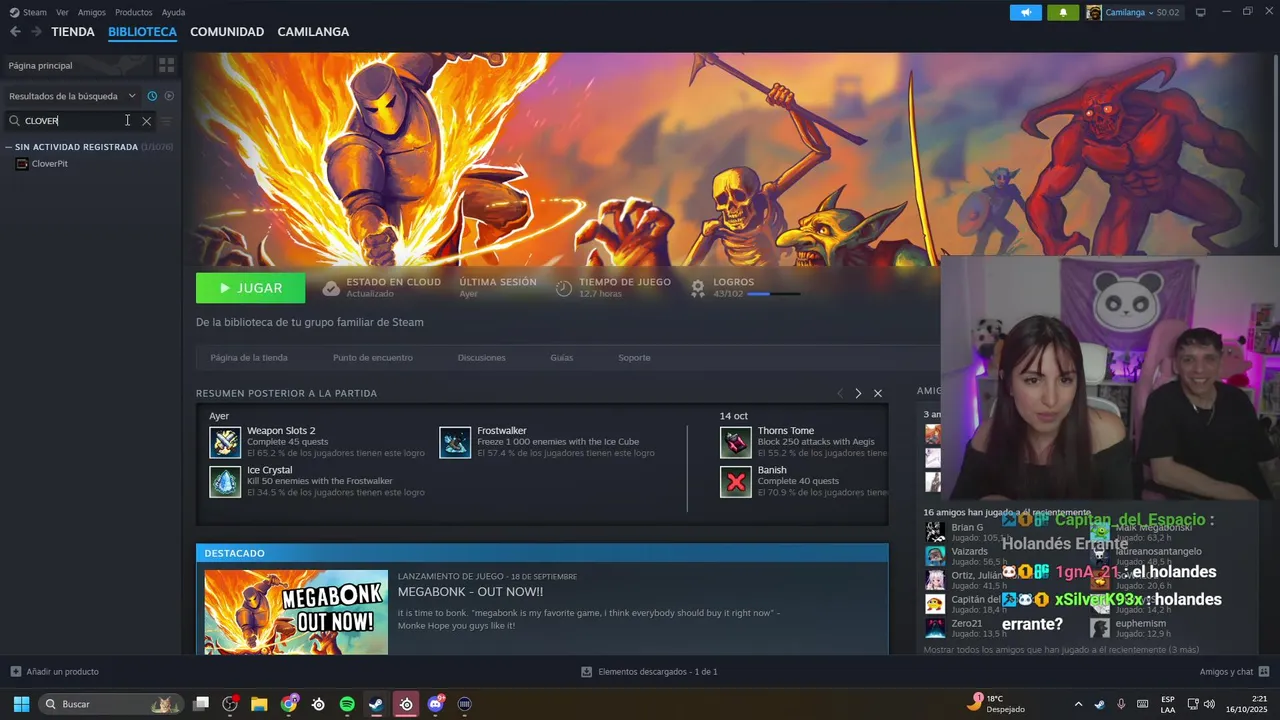Screen dimensions: 1280x720
Task: Click friend Vaizards' avatar
Action: 935,556
